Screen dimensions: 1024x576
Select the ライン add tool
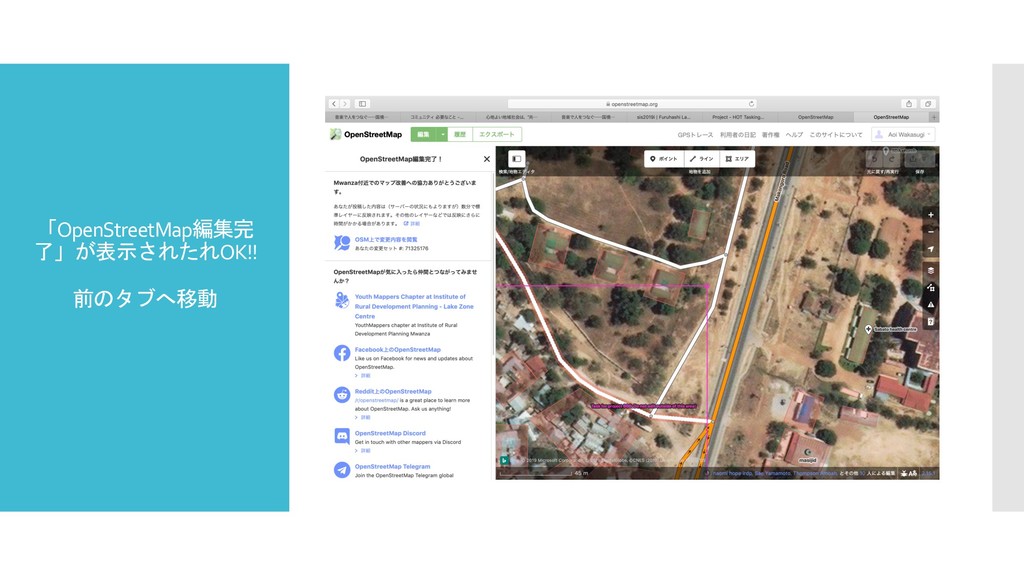point(701,159)
